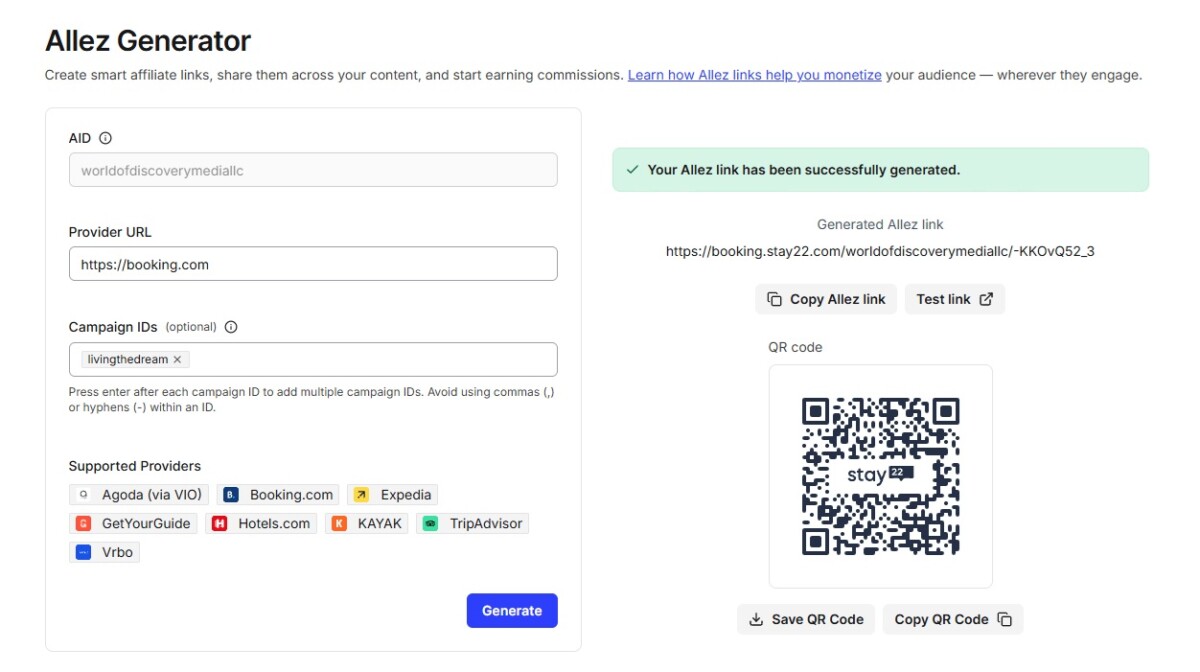The image size is (1200, 672).
Task: Open the Test link button
Action: point(955,299)
